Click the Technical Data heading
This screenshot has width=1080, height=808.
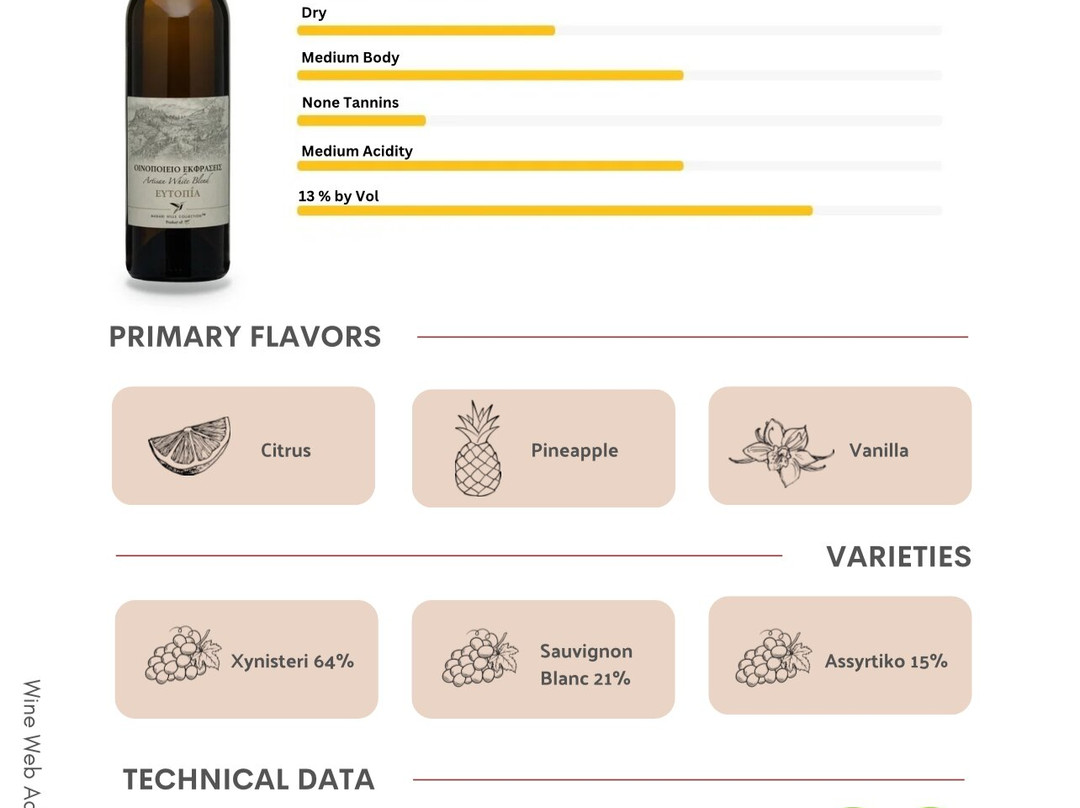[x=249, y=780]
